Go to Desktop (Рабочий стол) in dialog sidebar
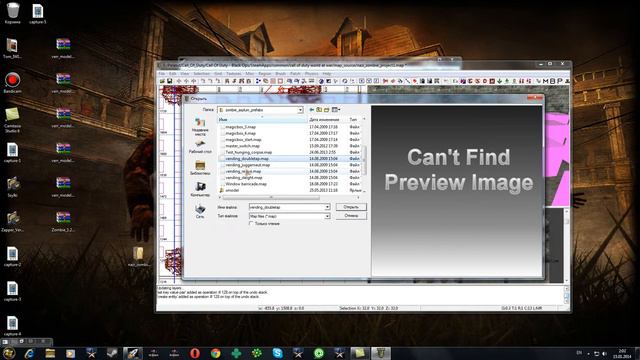 [200, 147]
